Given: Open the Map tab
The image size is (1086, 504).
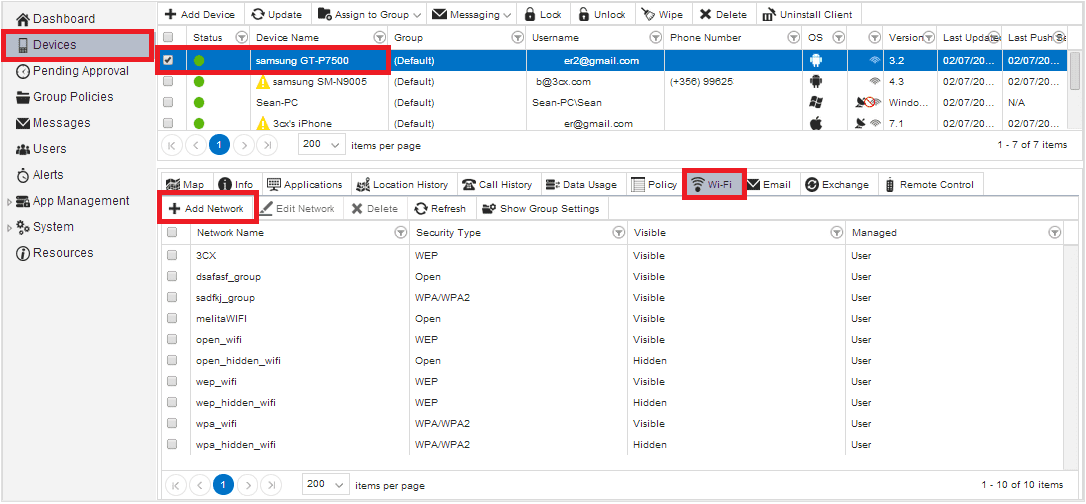Looking at the screenshot, I should click(x=186, y=185).
